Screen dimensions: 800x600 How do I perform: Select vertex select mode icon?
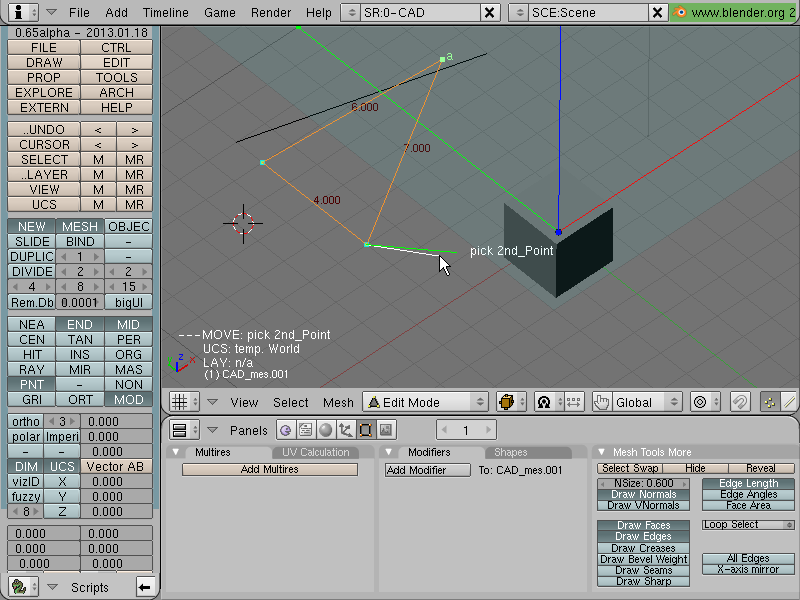769,402
